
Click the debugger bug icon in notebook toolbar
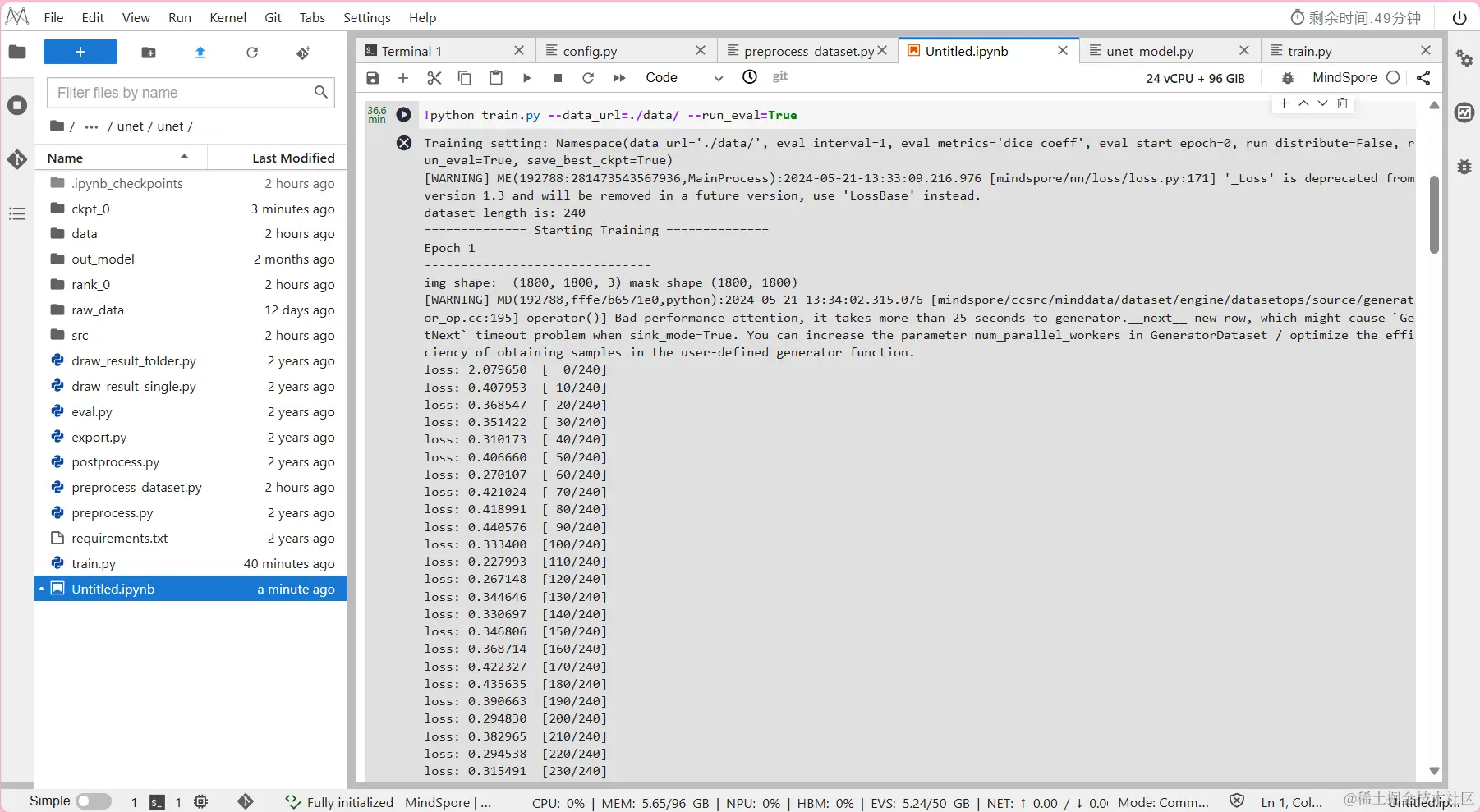tap(1288, 78)
